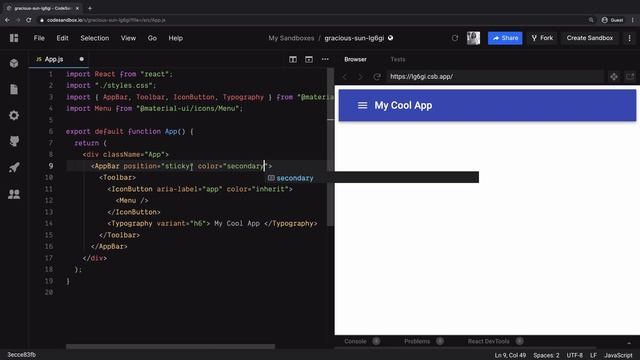
Task: Open the header kebab menu
Action: [629, 38]
